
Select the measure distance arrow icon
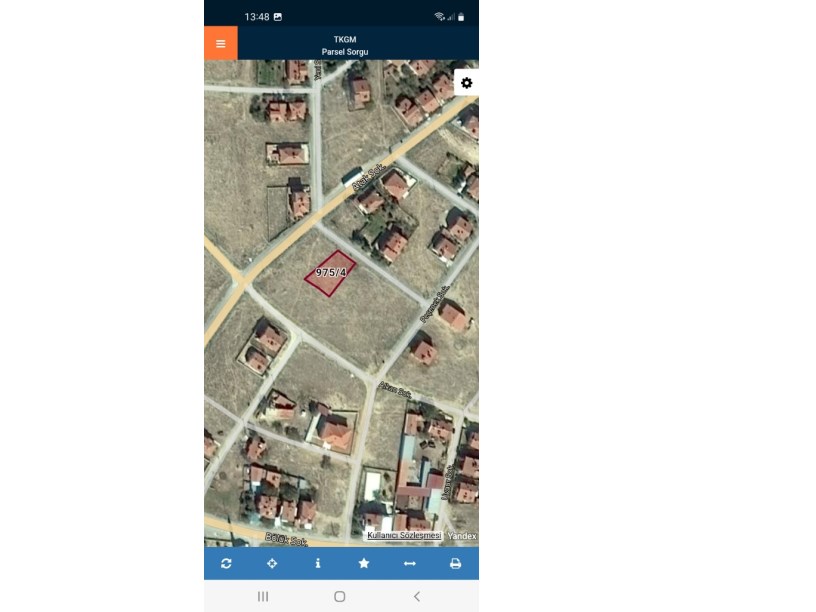(410, 563)
